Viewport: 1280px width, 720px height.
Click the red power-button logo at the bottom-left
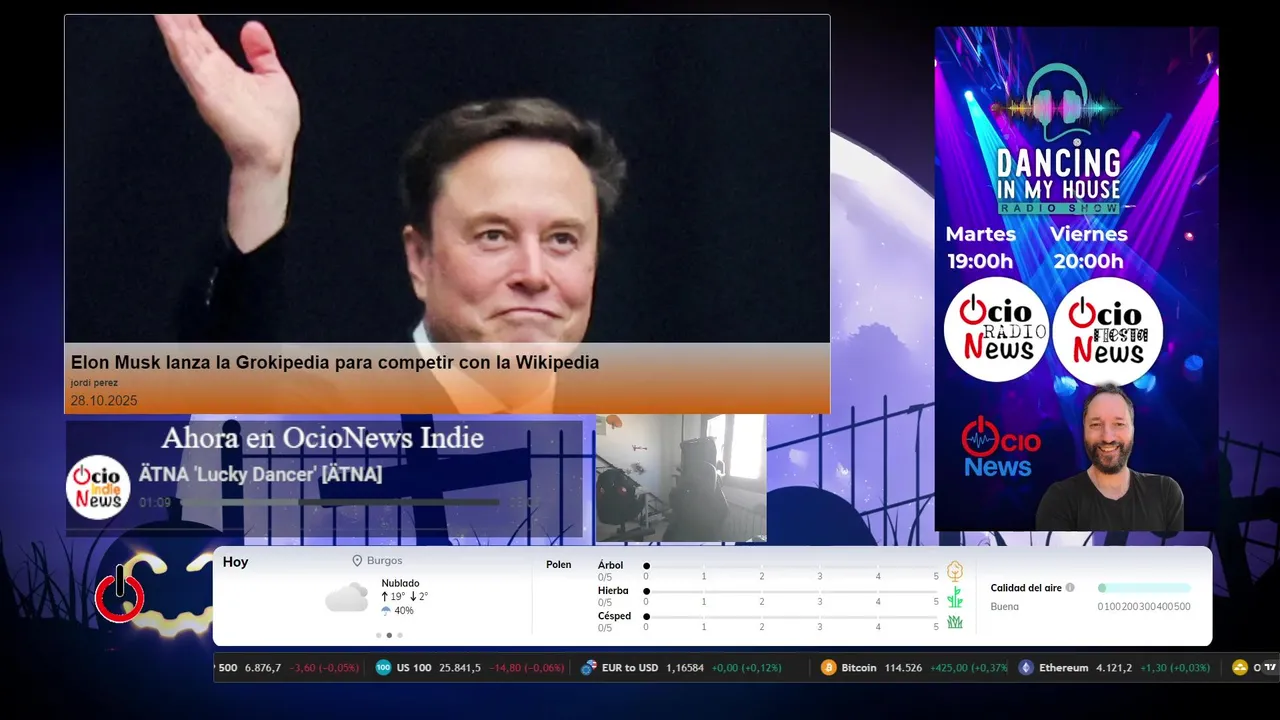(x=120, y=596)
